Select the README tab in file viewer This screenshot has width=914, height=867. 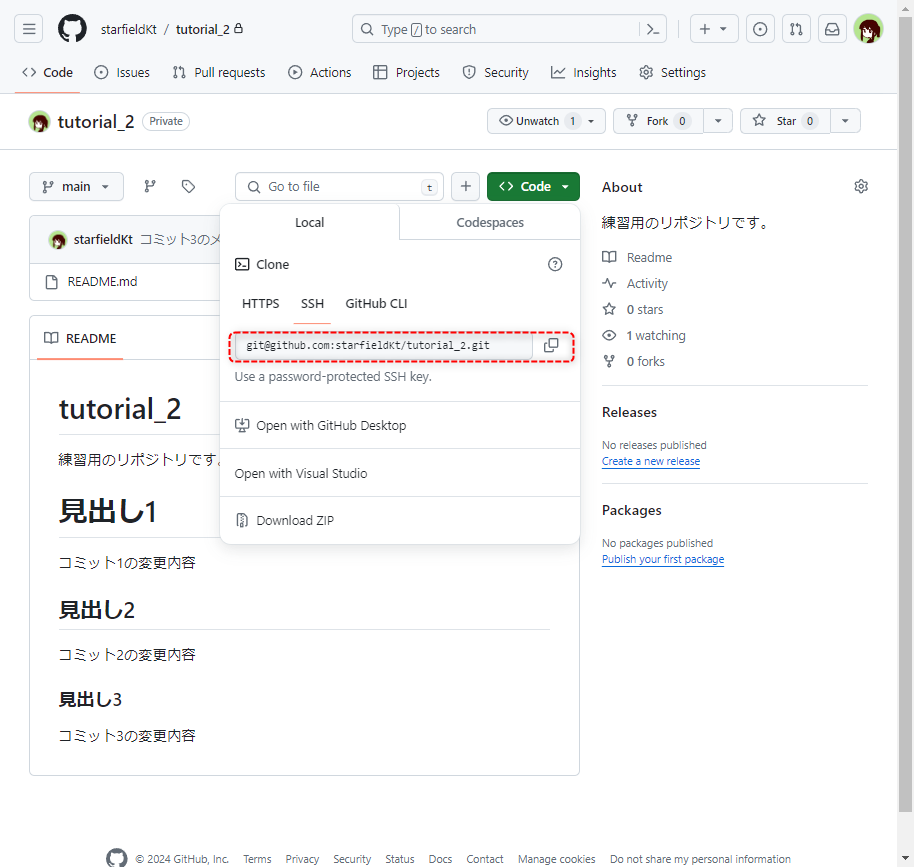point(80,338)
